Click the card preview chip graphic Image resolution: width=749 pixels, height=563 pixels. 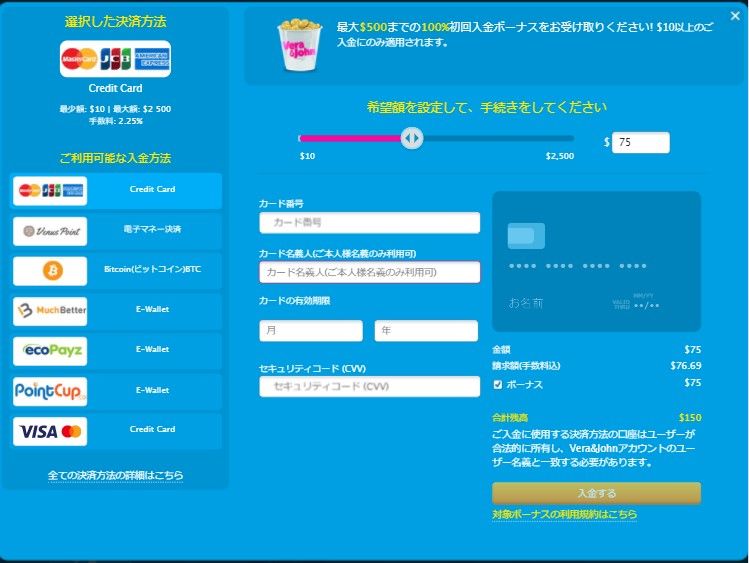pyautogui.click(x=526, y=236)
